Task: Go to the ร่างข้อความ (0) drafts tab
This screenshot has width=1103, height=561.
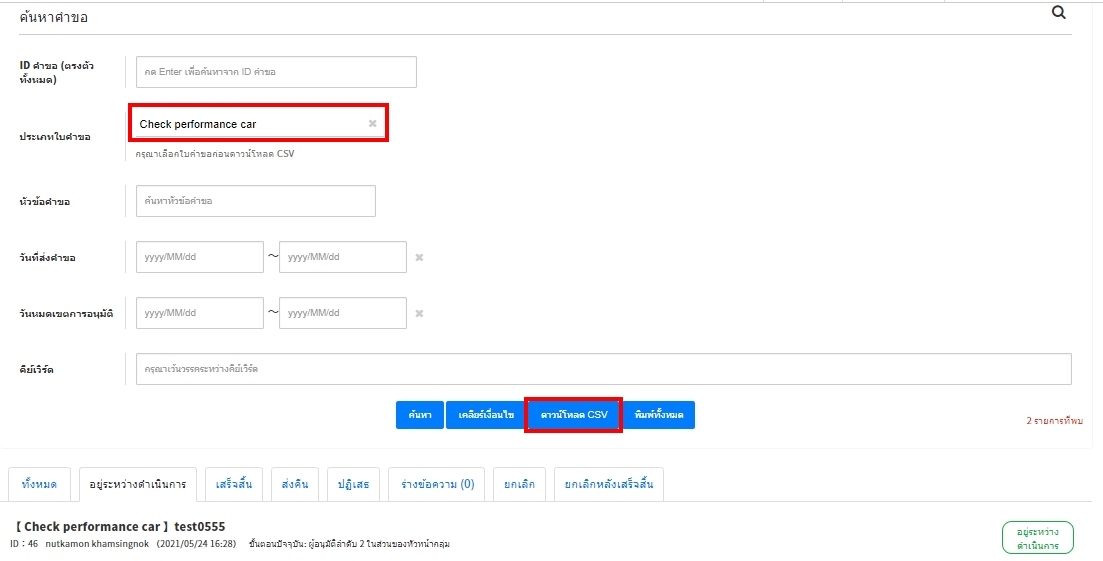Action: pyautogui.click(x=437, y=484)
